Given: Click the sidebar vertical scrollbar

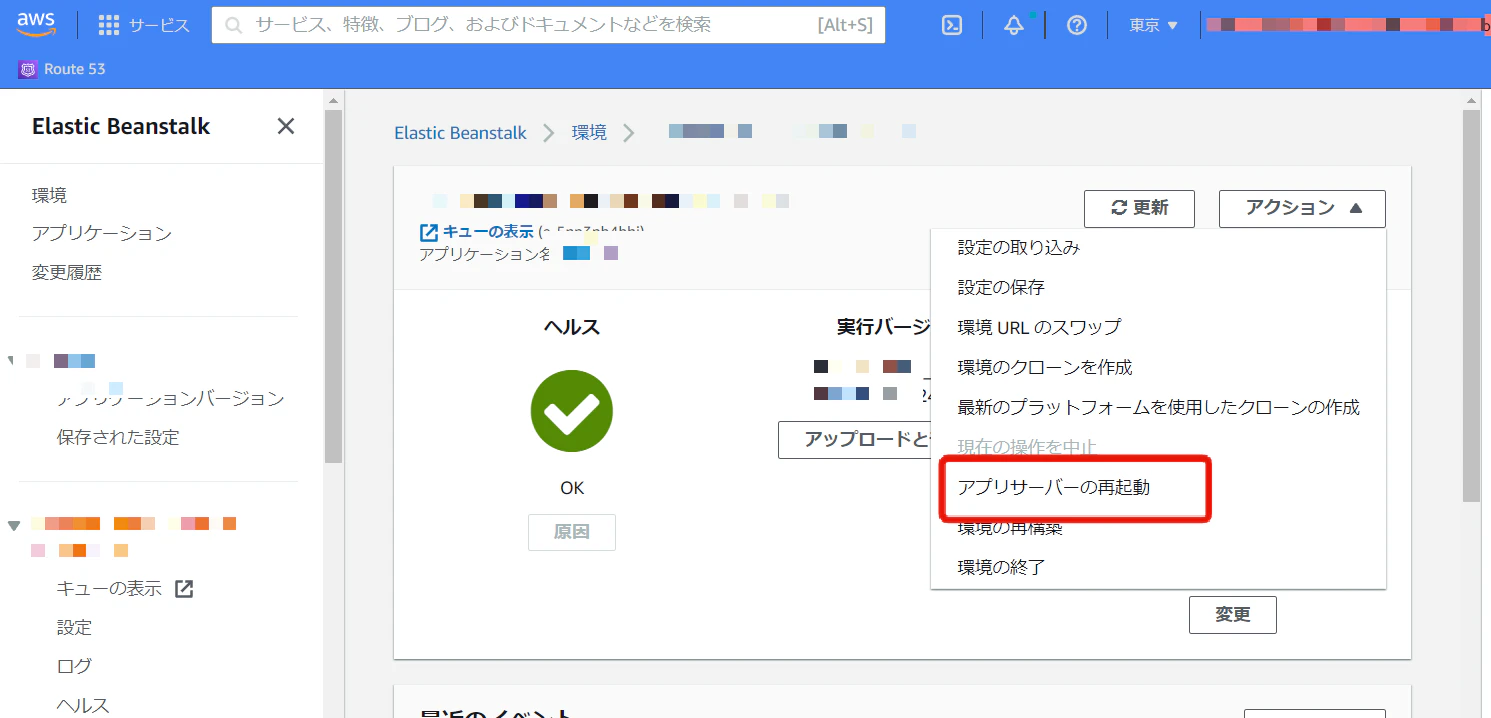Looking at the screenshot, I should [x=333, y=285].
